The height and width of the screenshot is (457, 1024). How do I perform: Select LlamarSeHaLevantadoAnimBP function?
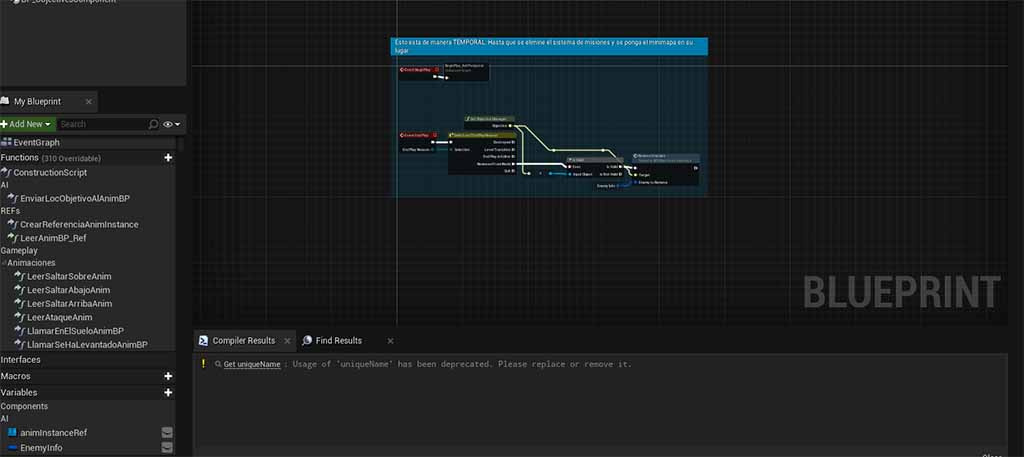coord(87,345)
